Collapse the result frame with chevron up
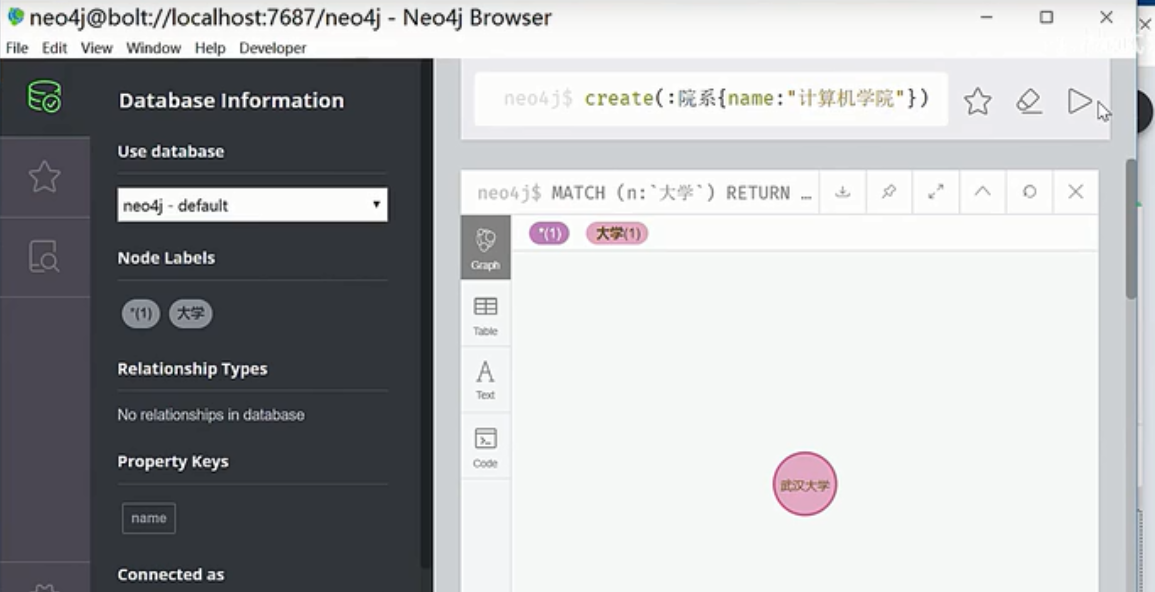1155x592 pixels. [982, 192]
